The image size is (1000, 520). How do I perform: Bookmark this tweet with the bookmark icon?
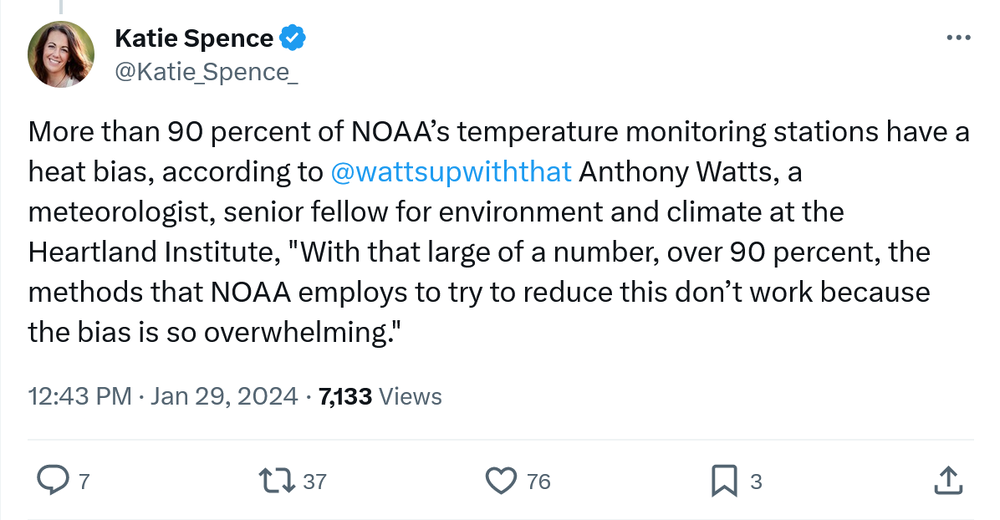click(x=724, y=481)
